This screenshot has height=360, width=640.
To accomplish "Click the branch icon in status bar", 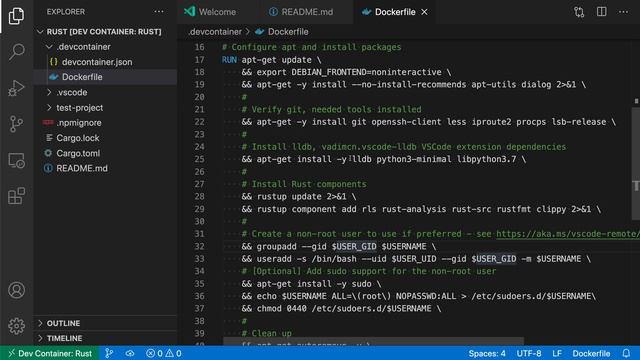I will [x=109, y=353].
